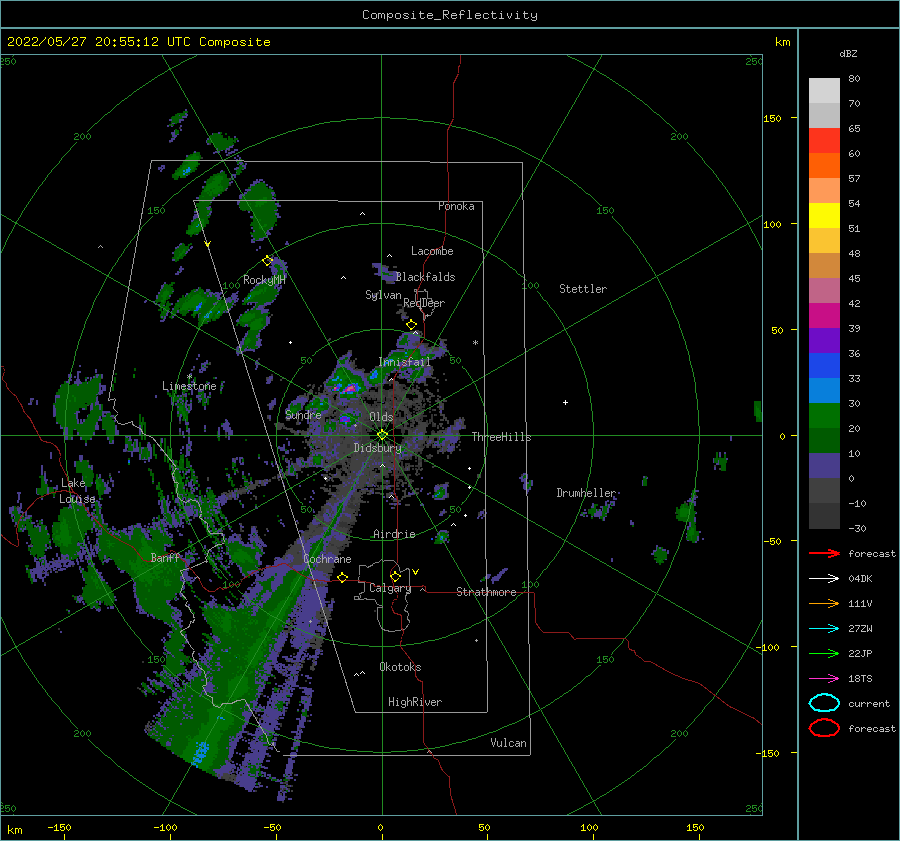Click the Calgary city label
Viewport: 900px width, 841px height.
coord(390,588)
